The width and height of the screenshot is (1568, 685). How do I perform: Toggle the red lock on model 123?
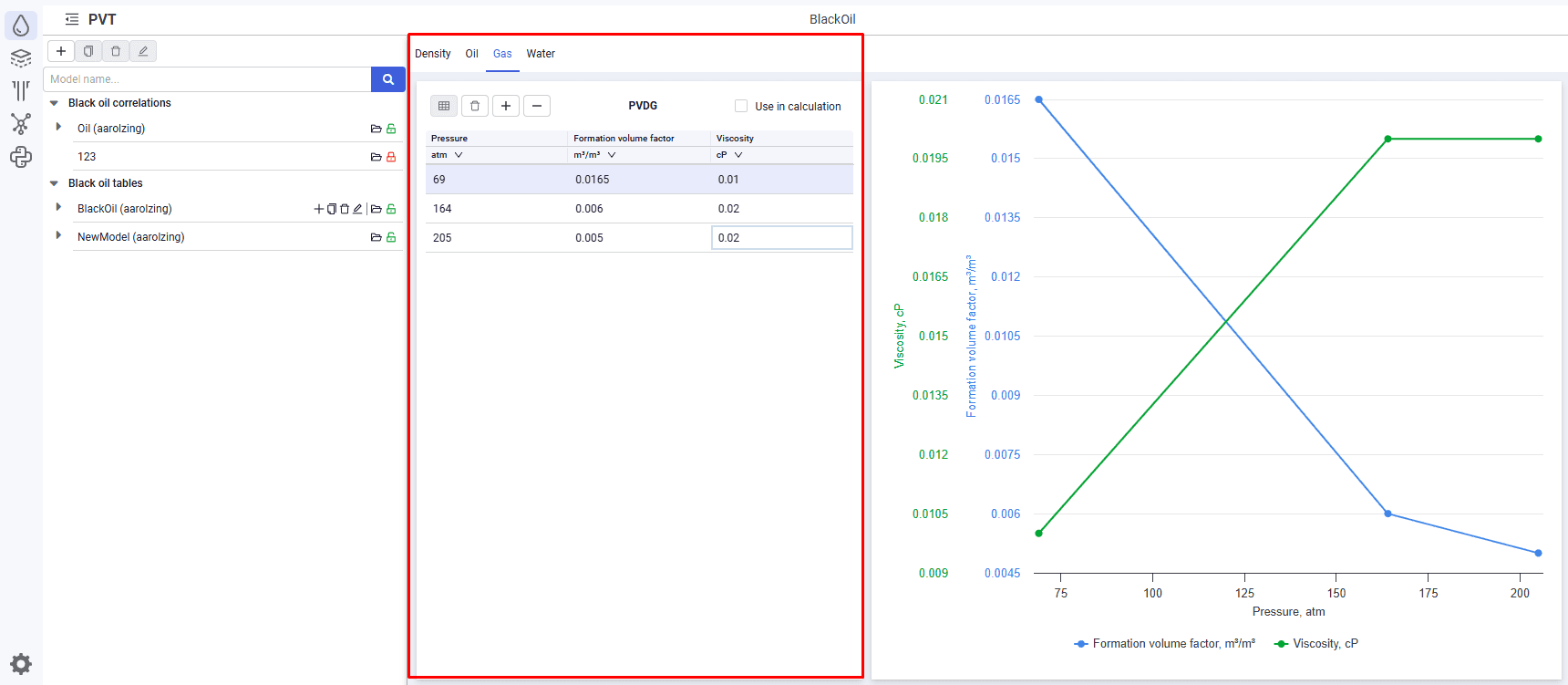coord(391,157)
